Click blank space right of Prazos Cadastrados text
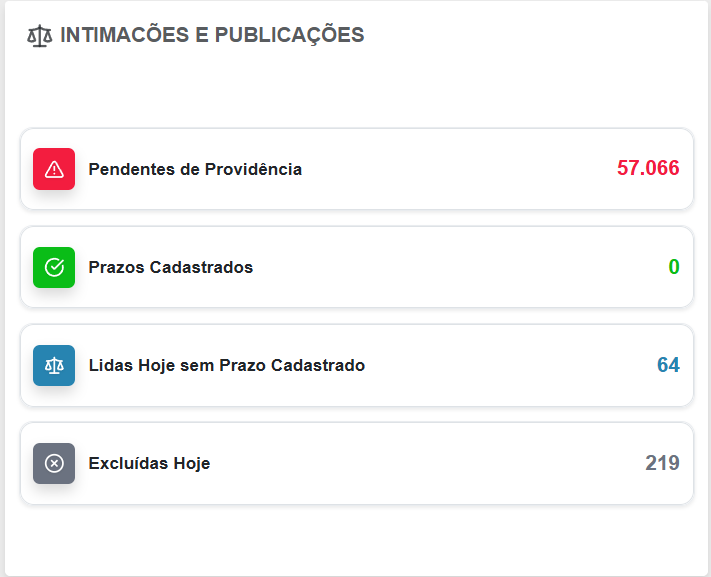 tap(460, 267)
